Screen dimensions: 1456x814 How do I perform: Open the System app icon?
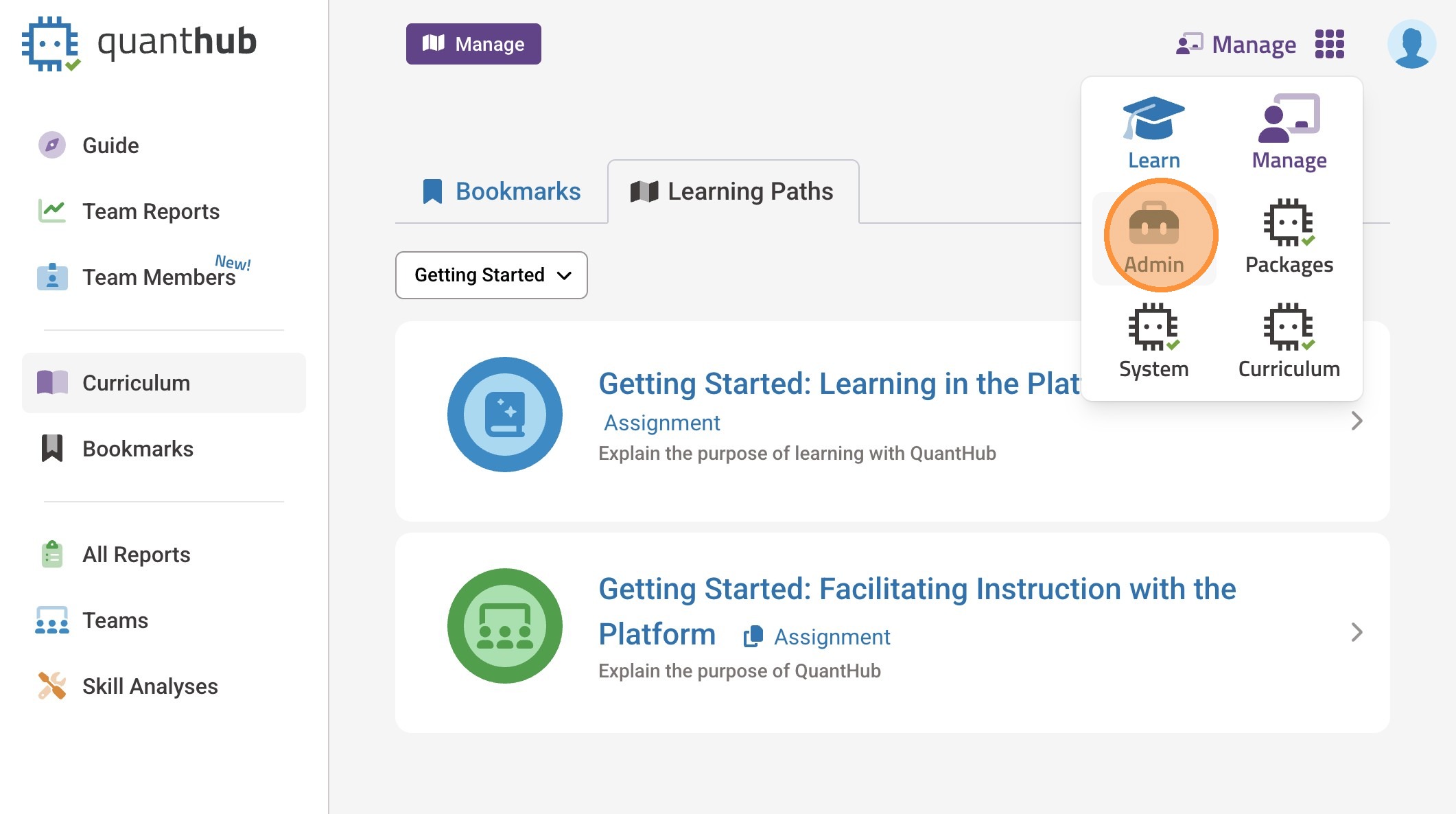pos(1154,341)
